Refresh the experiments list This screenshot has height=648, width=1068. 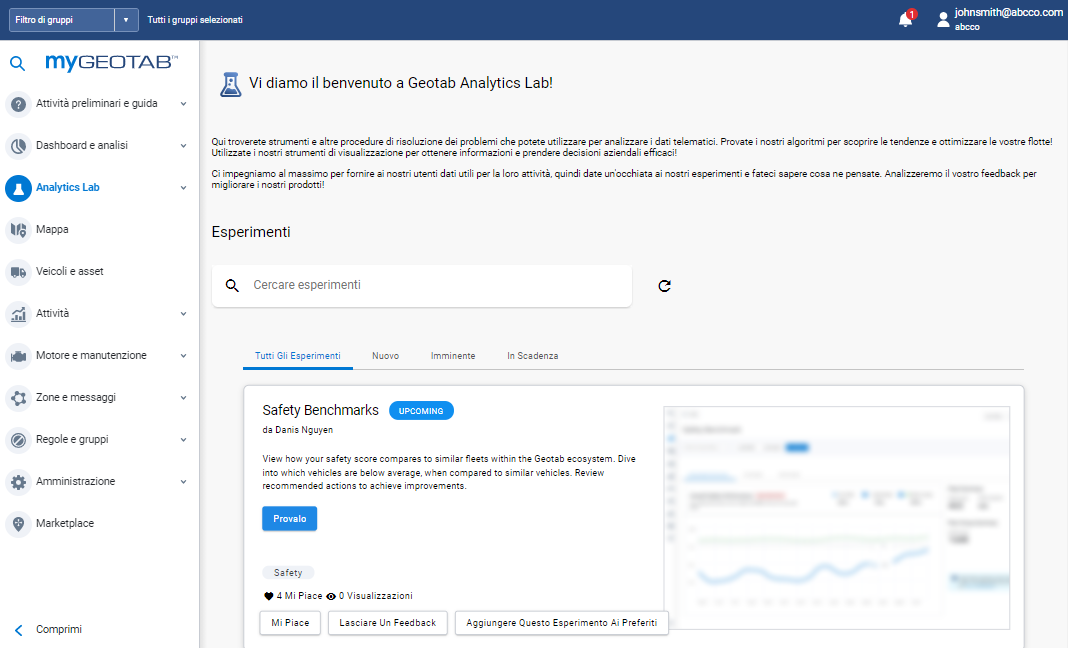click(x=664, y=285)
